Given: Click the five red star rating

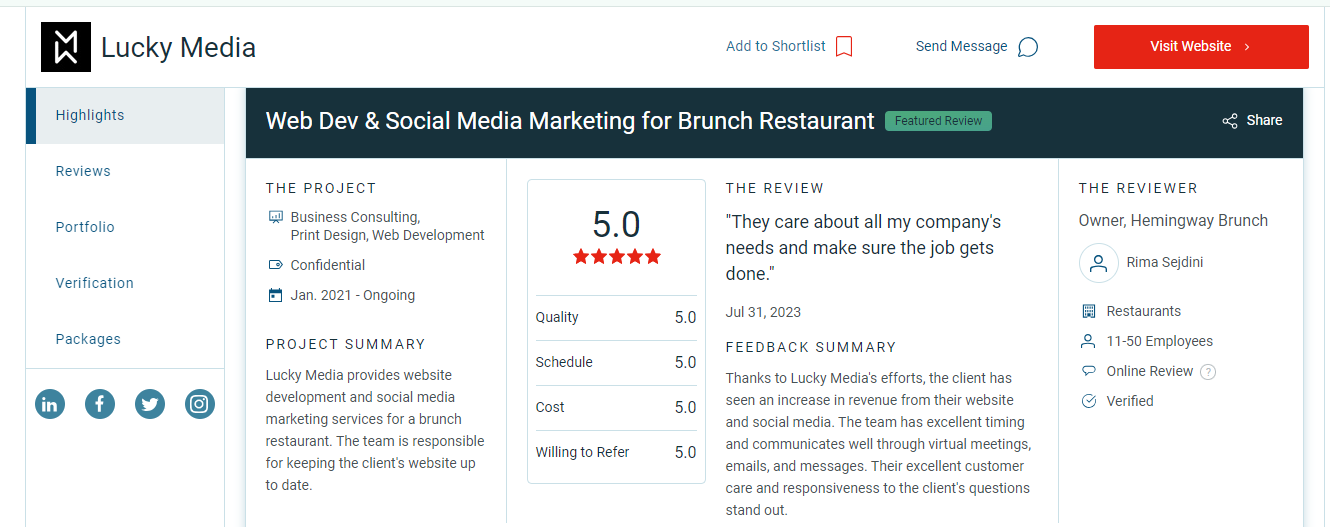Looking at the screenshot, I should pos(617,257).
